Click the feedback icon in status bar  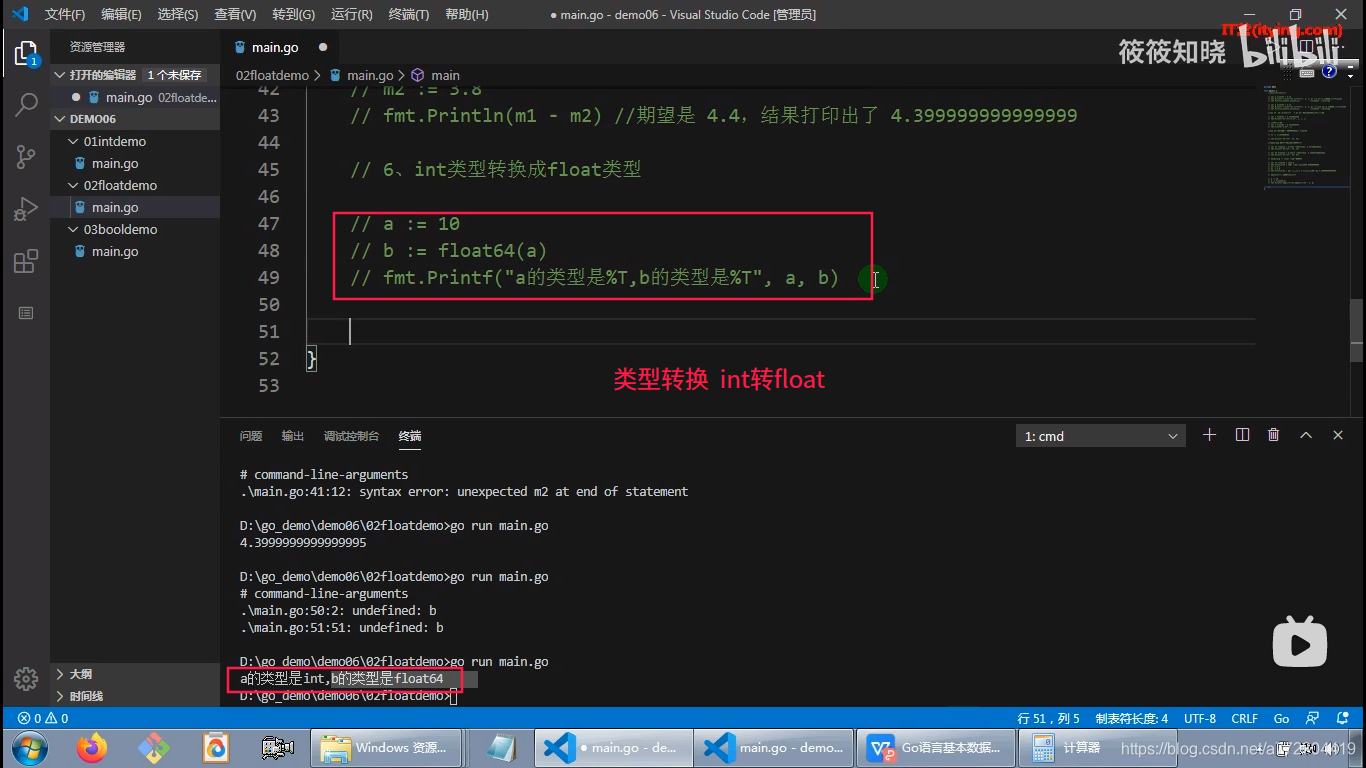click(x=1311, y=718)
